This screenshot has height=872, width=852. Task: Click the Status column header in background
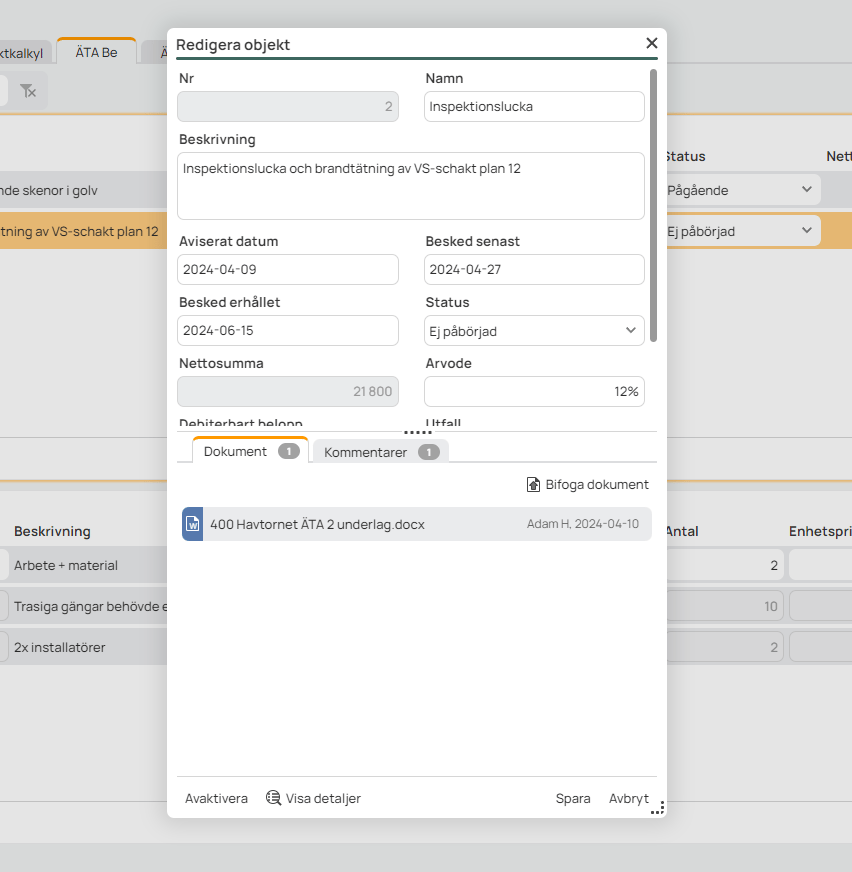(x=685, y=156)
